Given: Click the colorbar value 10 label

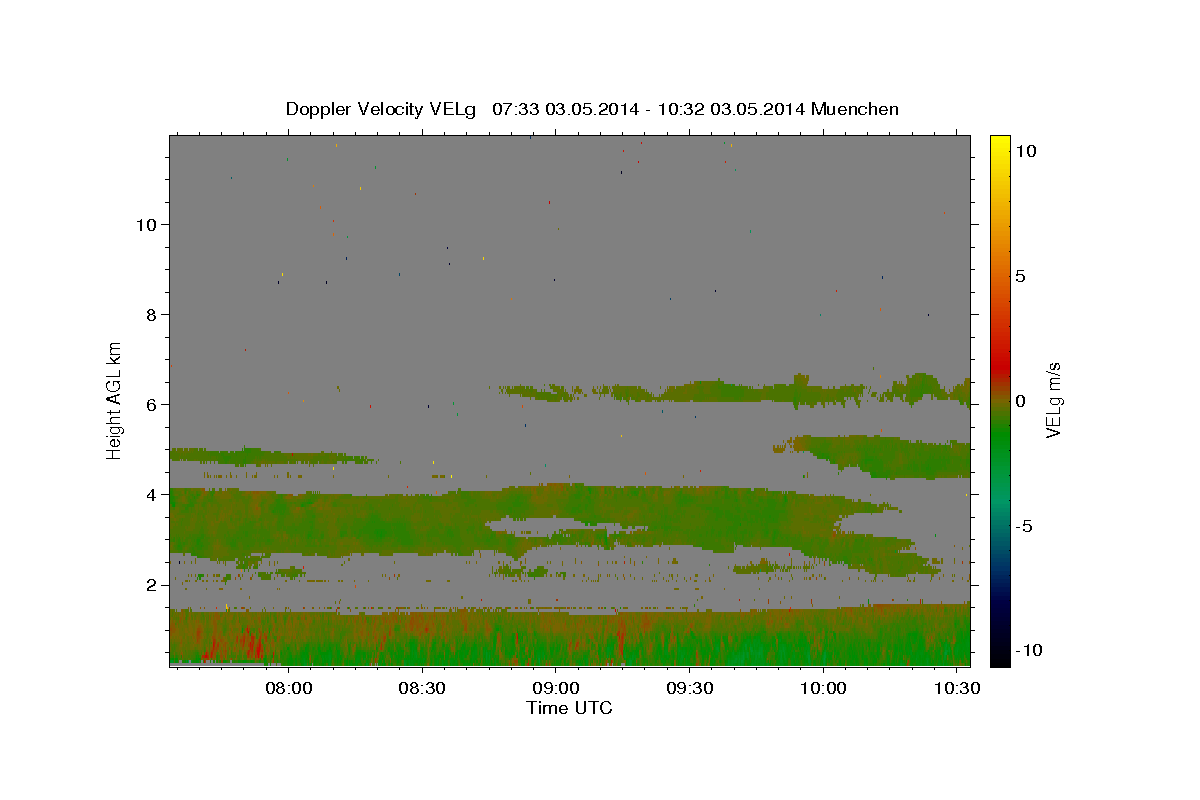Looking at the screenshot, I should point(1025,150).
